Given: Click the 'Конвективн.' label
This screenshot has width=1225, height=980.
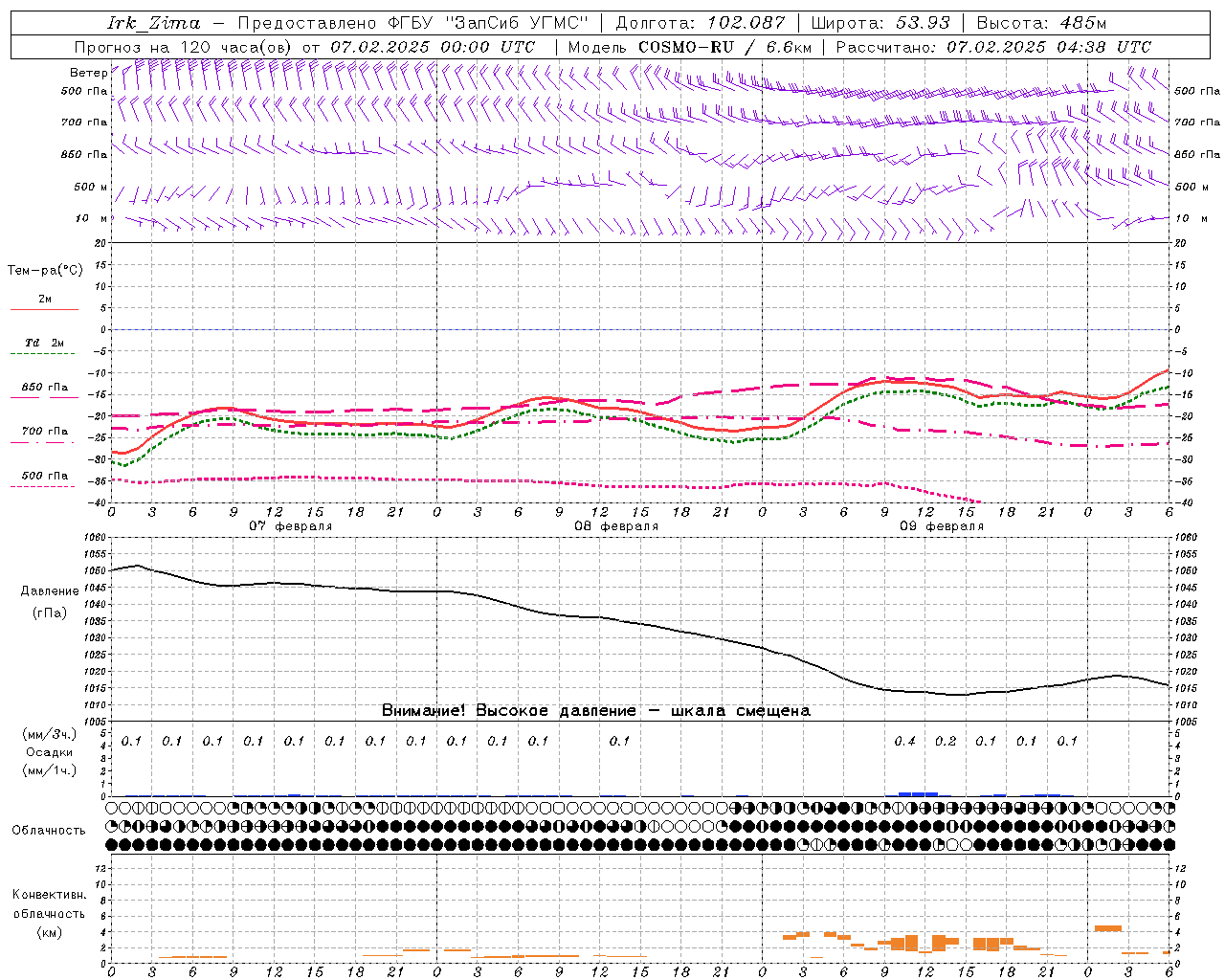Looking at the screenshot, I should pyautogui.click(x=50, y=895).
